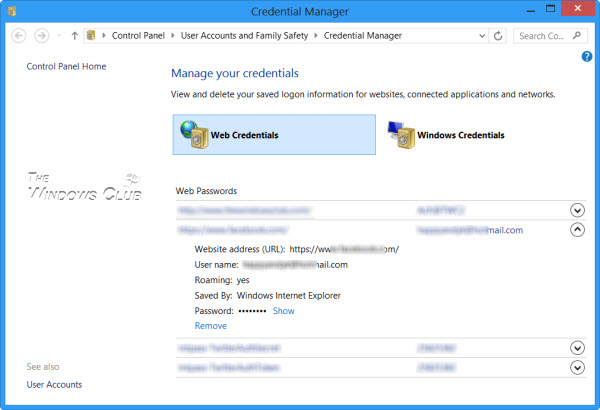The image size is (600, 410).
Task: Click the 'Saved By: Windows Internet Explorer' text
Action: 267,296
